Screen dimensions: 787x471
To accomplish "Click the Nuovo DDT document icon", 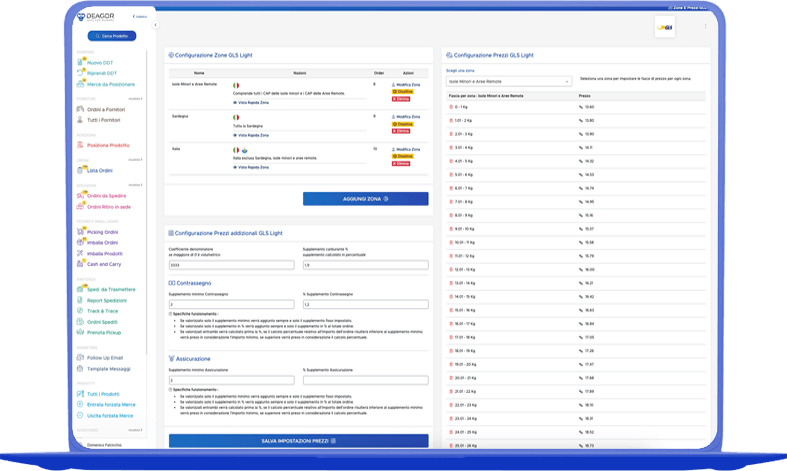I will [80, 62].
